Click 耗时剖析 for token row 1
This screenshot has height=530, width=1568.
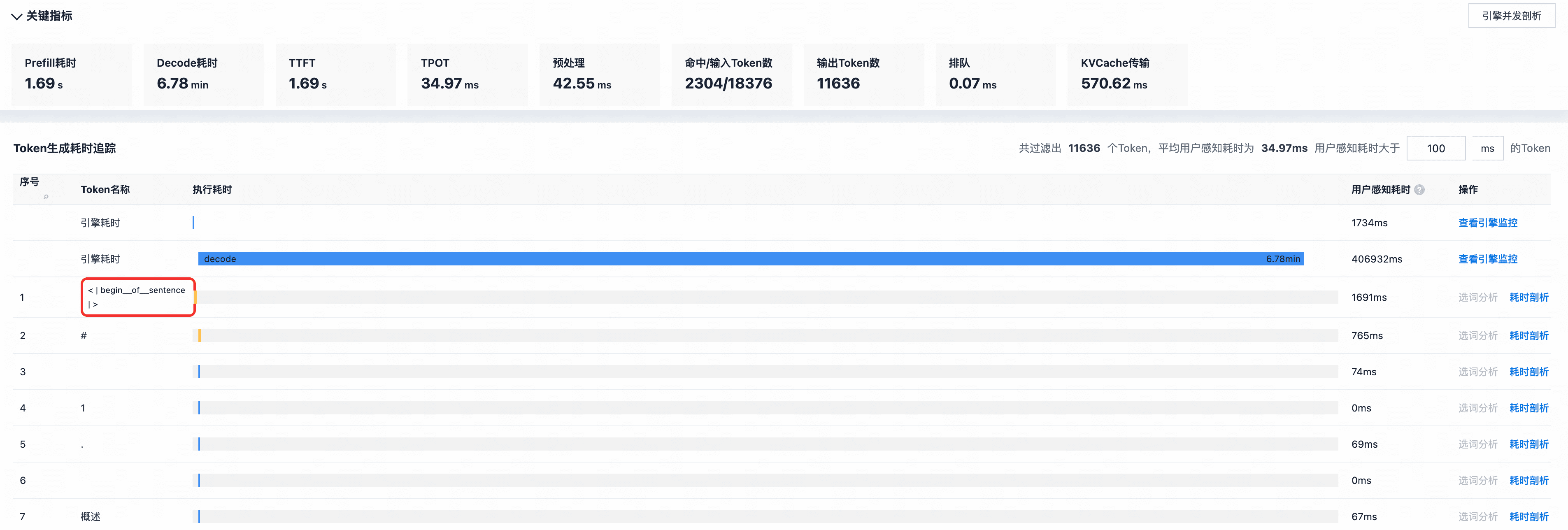coord(1528,298)
